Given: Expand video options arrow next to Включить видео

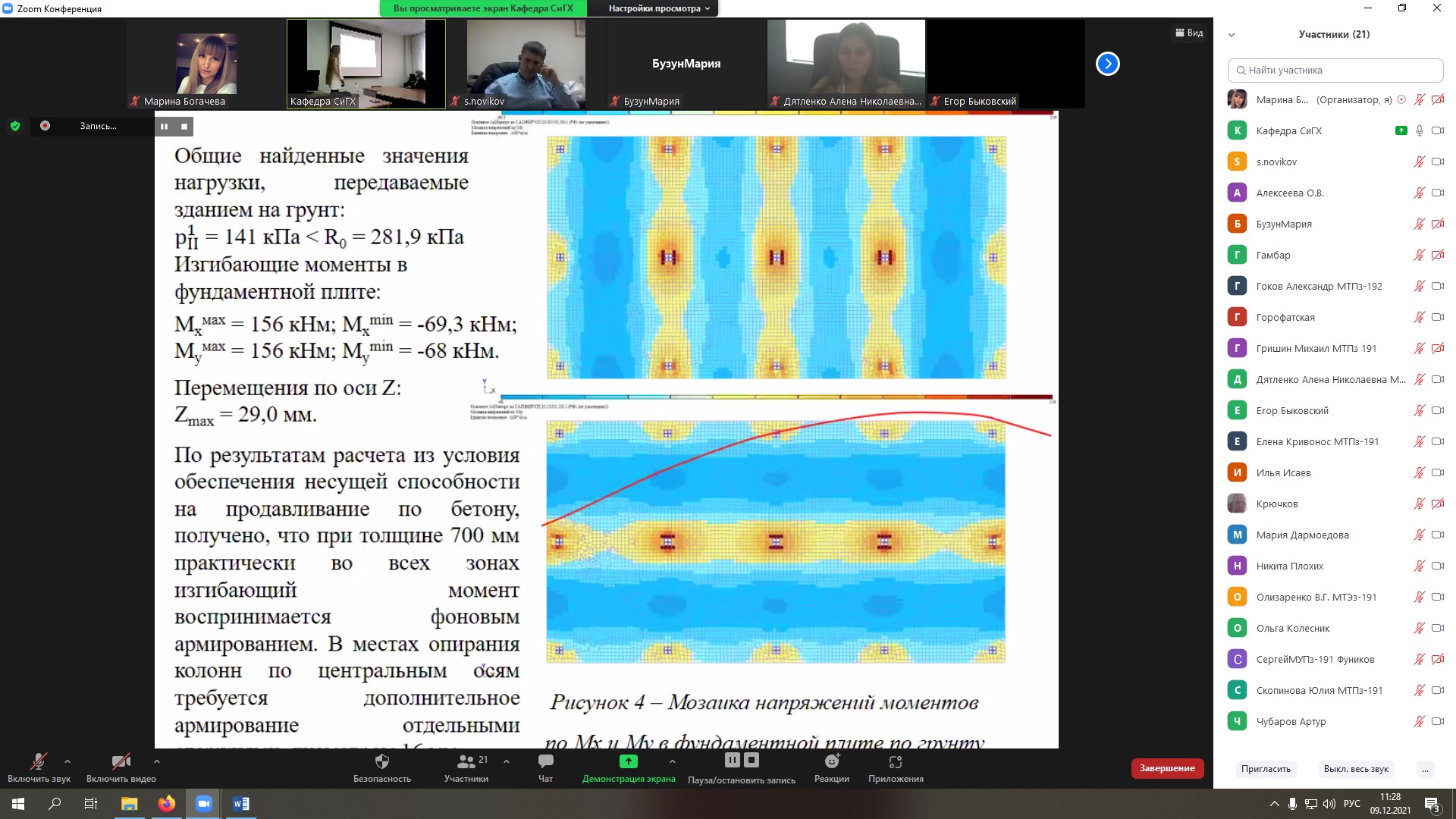Looking at the screenshot, I should tap(156, 761).
